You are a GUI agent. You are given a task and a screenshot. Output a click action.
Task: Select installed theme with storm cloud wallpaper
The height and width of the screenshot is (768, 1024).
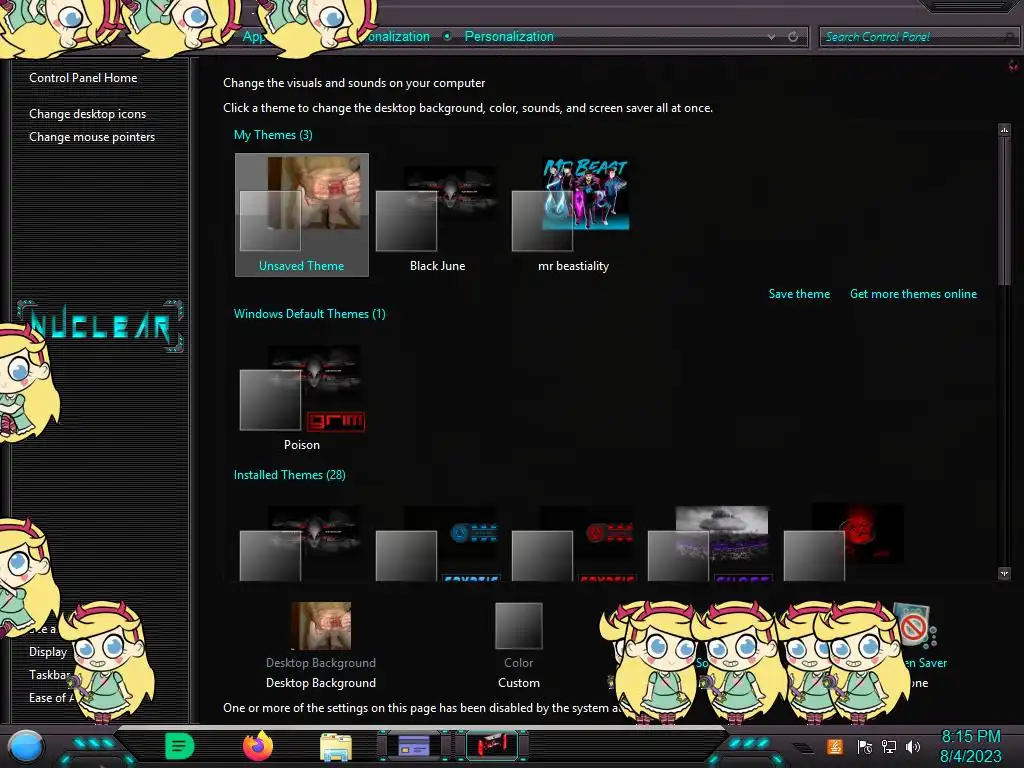point(709,543)
